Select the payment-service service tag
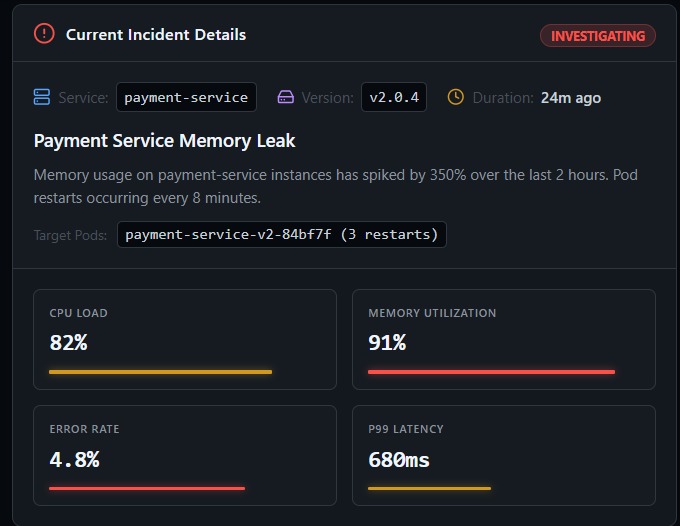The height and width of the screenshot is (526, 680). [186, 97]
